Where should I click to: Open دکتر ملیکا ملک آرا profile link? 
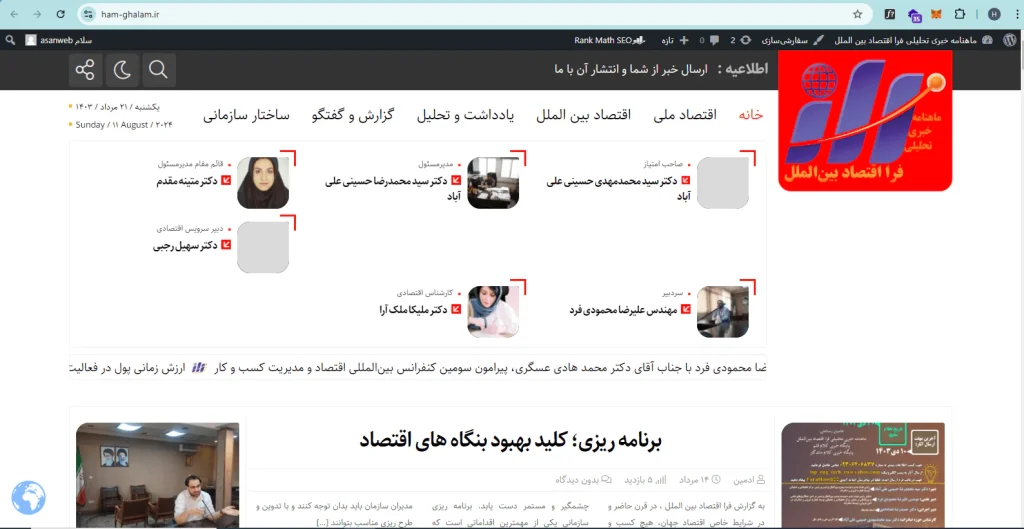click(x=413, y=310)
